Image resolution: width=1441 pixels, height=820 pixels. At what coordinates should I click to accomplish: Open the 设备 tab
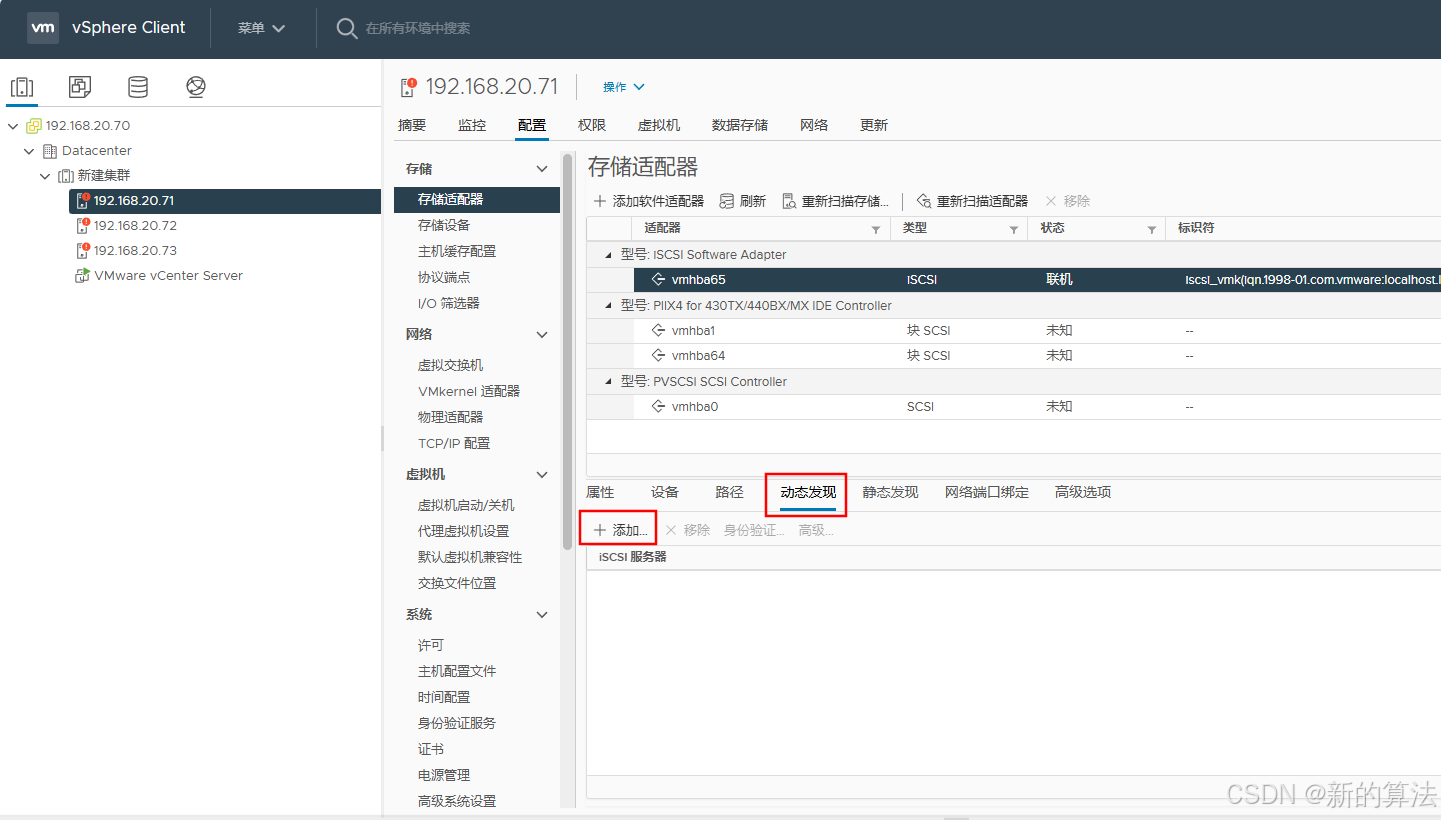pos(665,492)
